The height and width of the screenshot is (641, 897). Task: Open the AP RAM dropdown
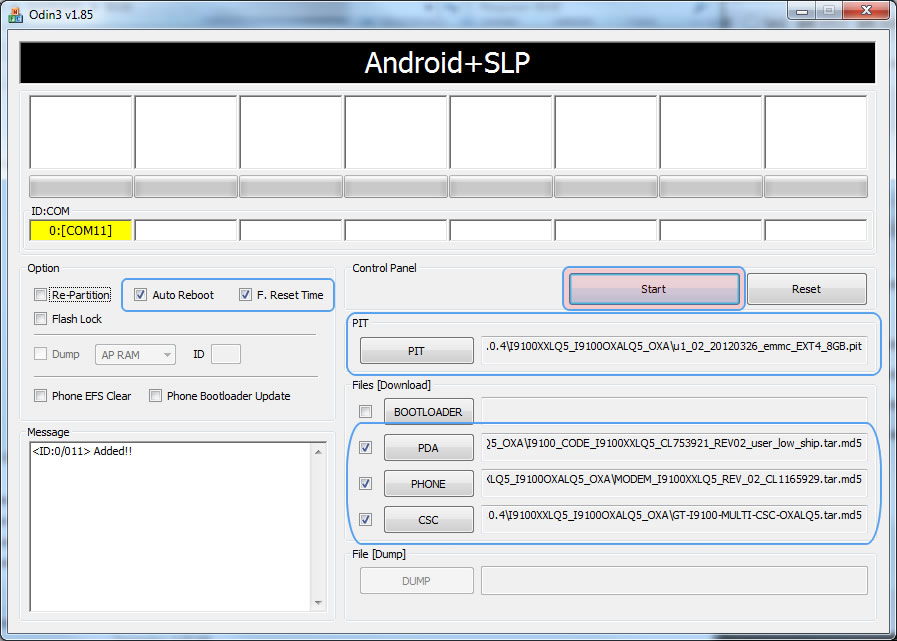(x=135, y=355)
